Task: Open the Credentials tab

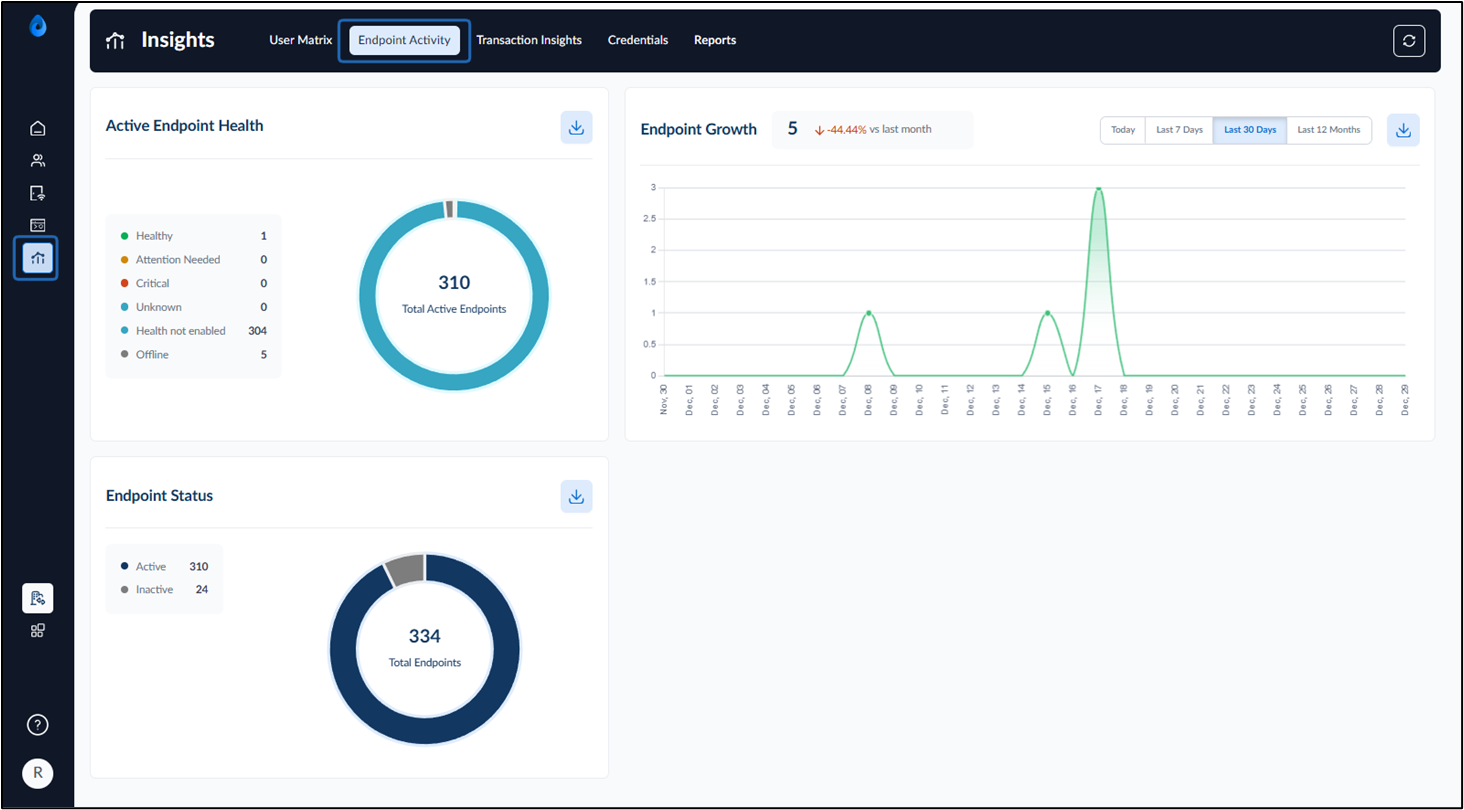Action: [638, 40]
